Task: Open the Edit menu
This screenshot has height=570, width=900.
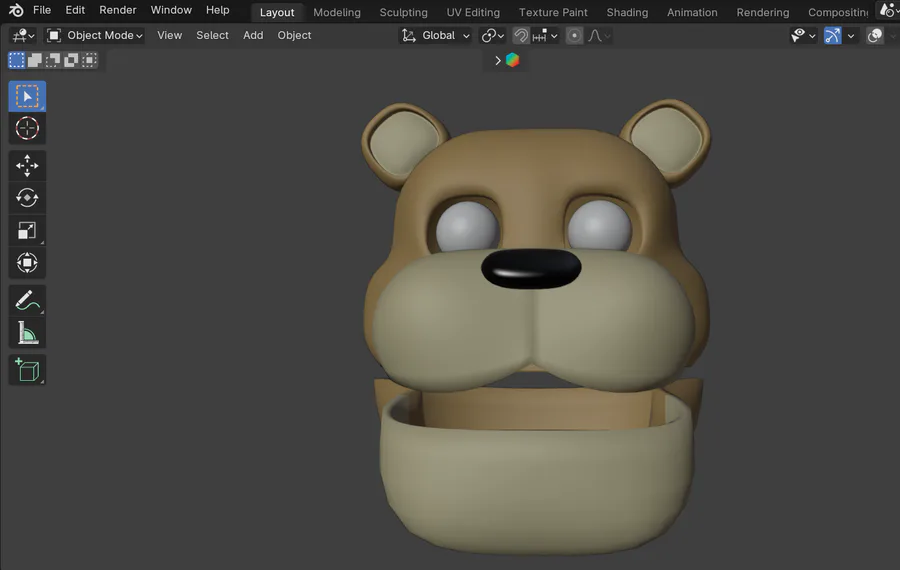Action: pos(75,10)
